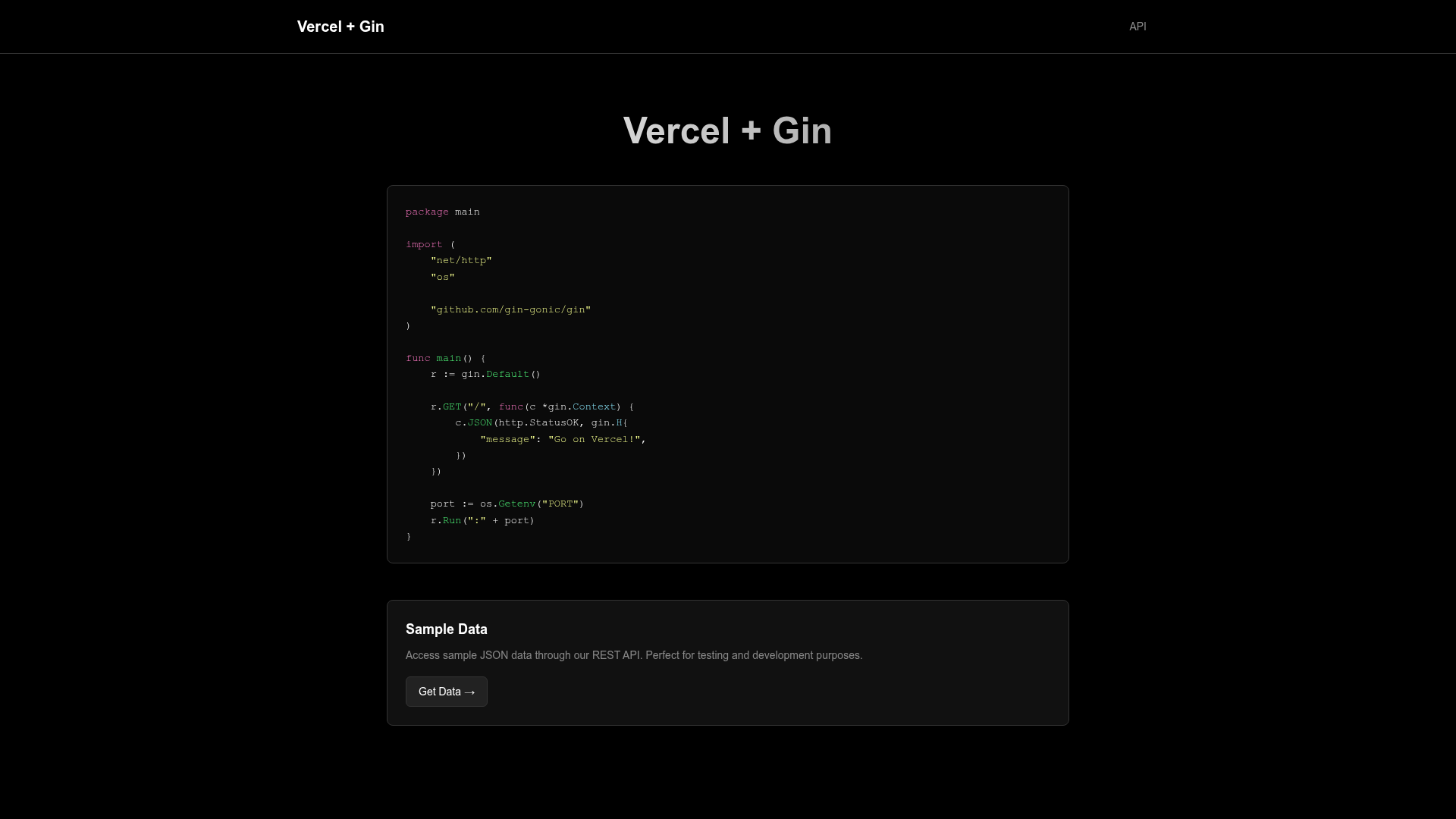This screenshot has height=819, width=1456.
Task: Click the r.Run(":" + port) line
Action: click(482, 520)
